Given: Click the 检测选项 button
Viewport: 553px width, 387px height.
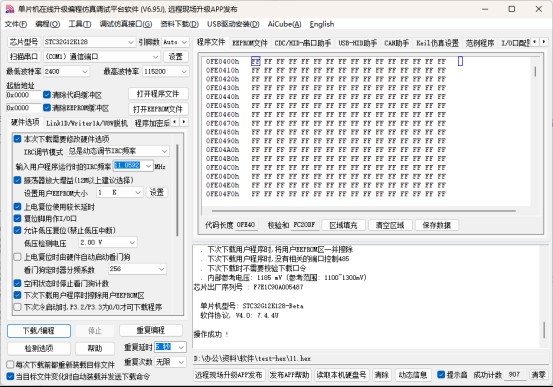Looking at the screenshot, I should point(39,349).
